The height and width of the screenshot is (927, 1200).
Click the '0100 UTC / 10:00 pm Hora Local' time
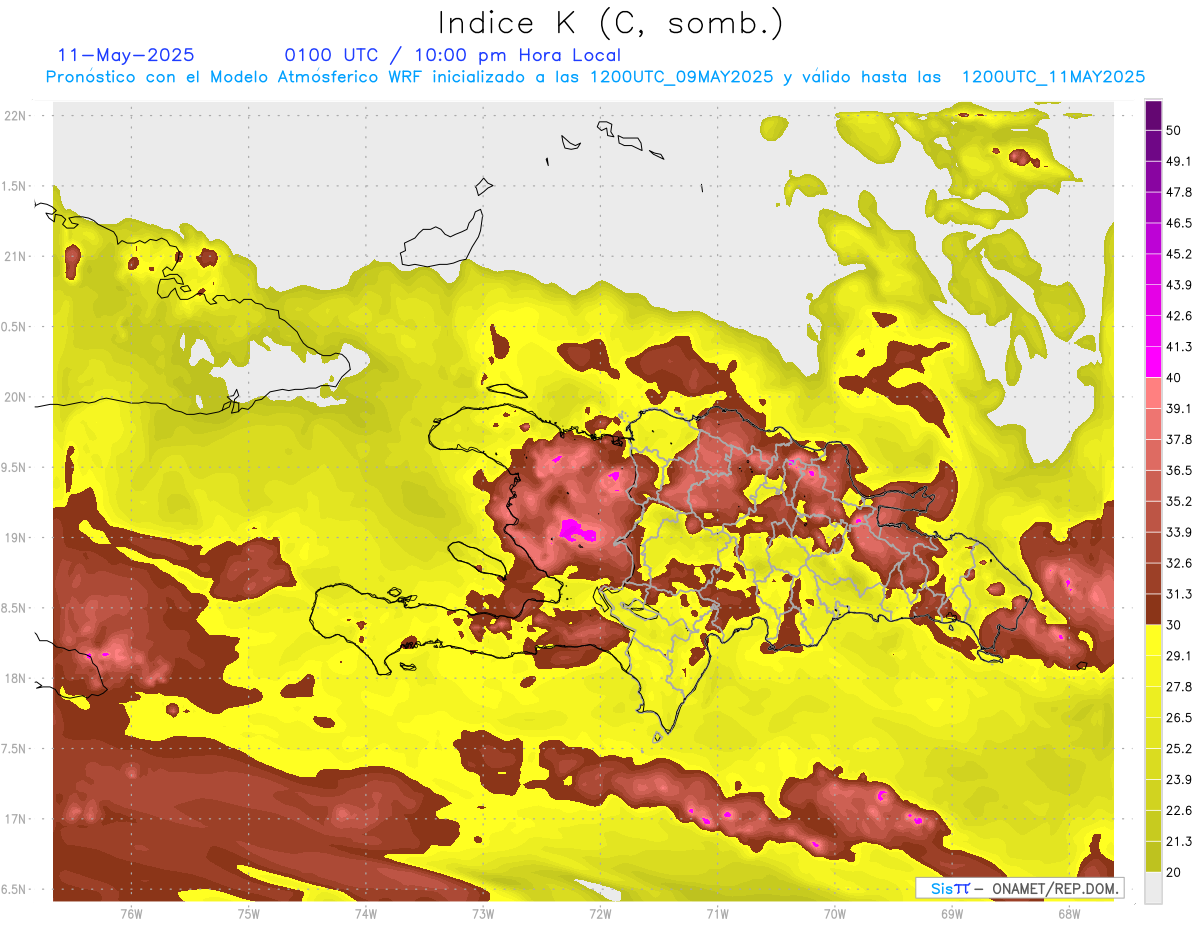[452, 55]
